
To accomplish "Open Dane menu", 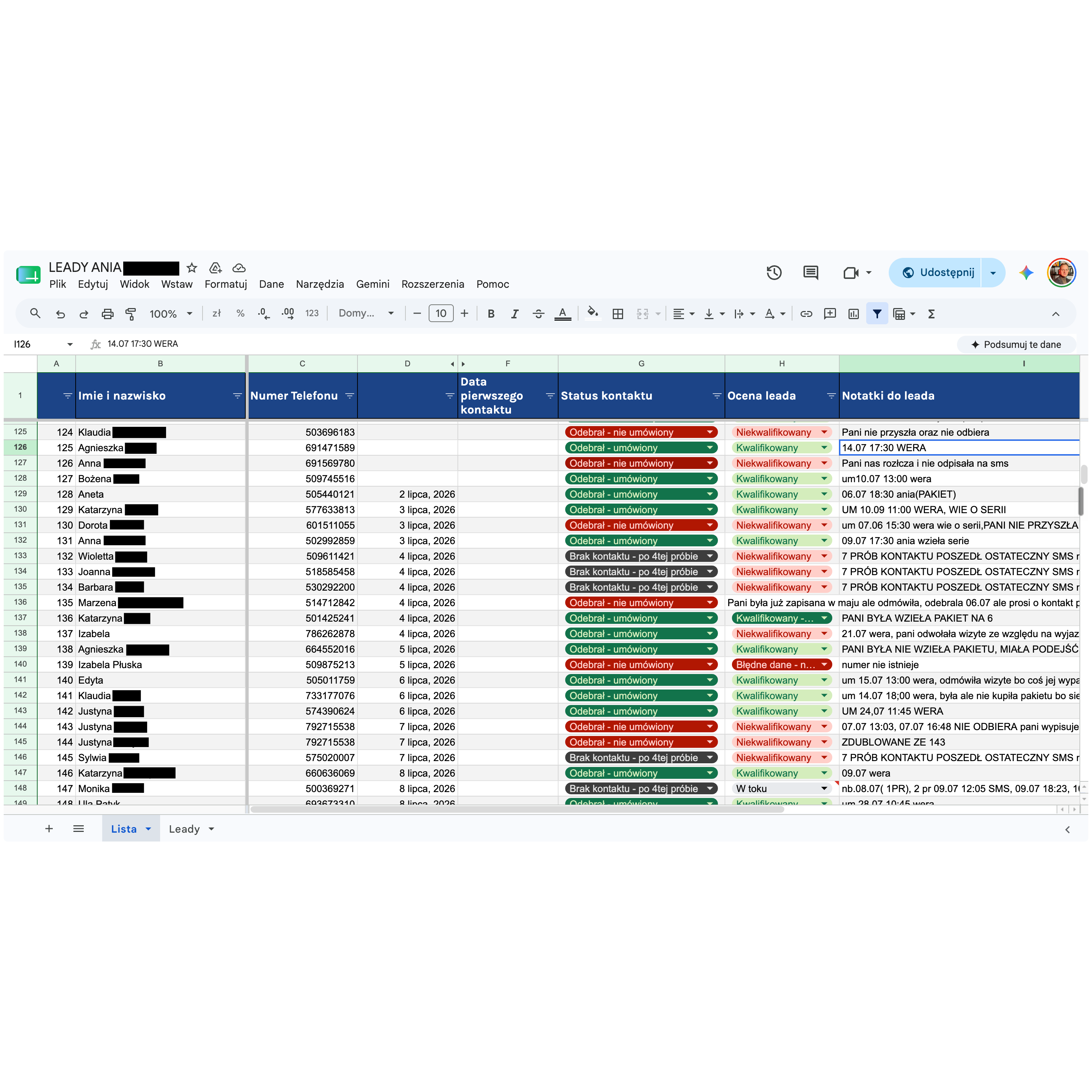I will pyautogui.click(x=272, y=284).
